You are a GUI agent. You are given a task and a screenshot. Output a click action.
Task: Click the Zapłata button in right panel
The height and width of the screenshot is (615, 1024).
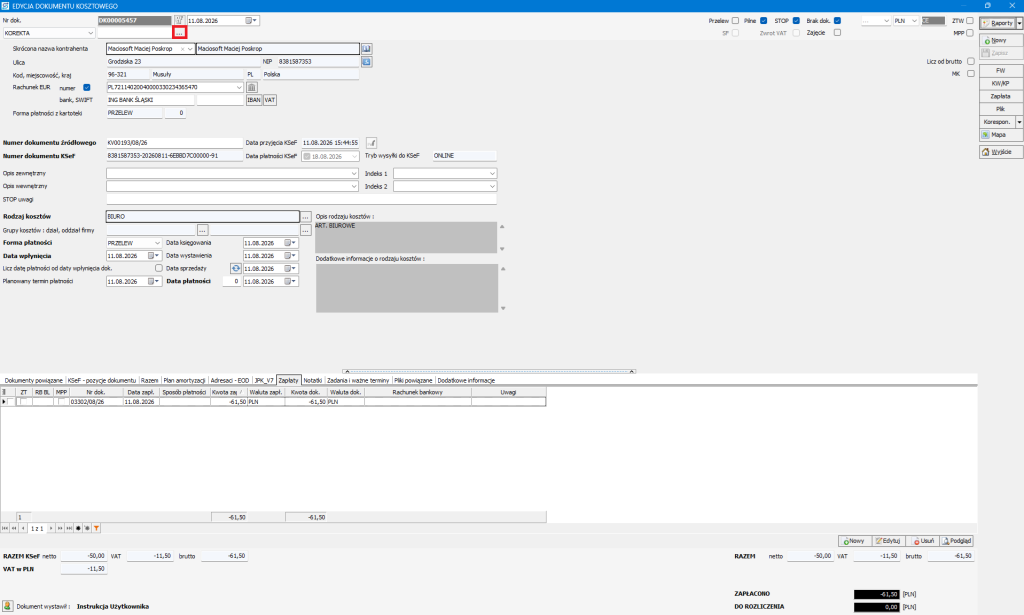tap(1000, 96)
